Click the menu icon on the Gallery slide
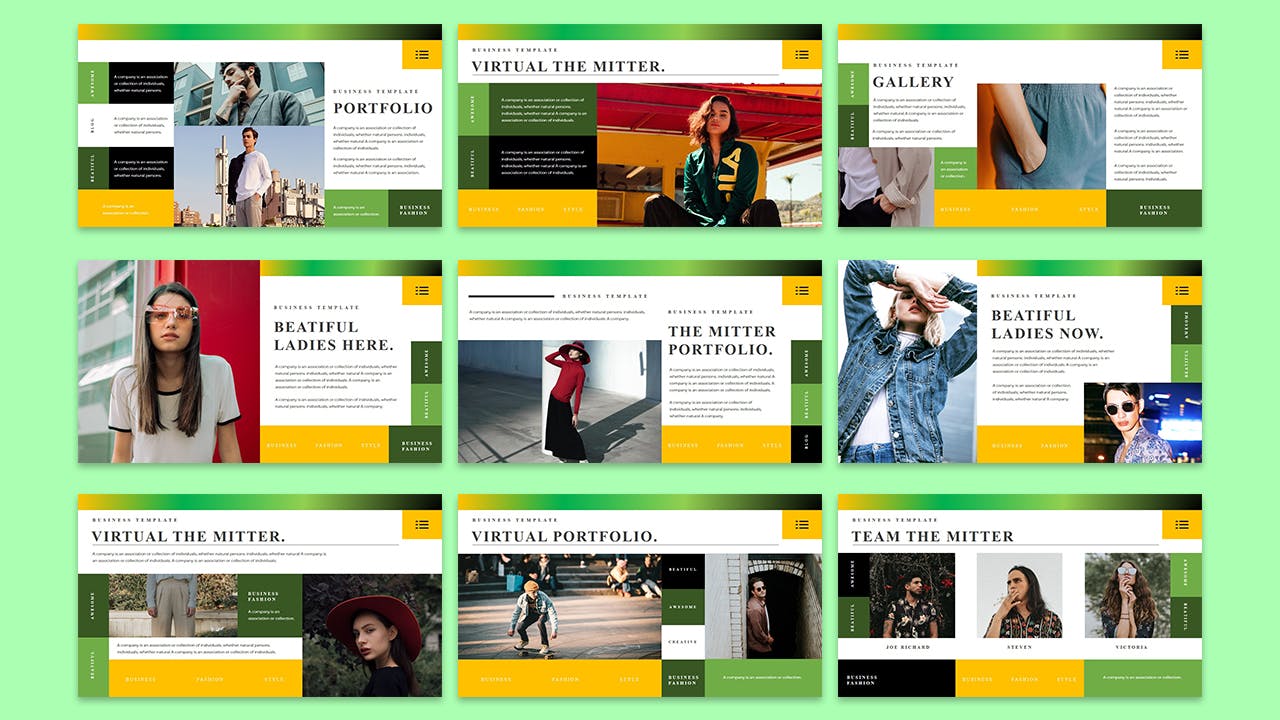Screen dimensions: 1280x720 (x=1182, y=55)
